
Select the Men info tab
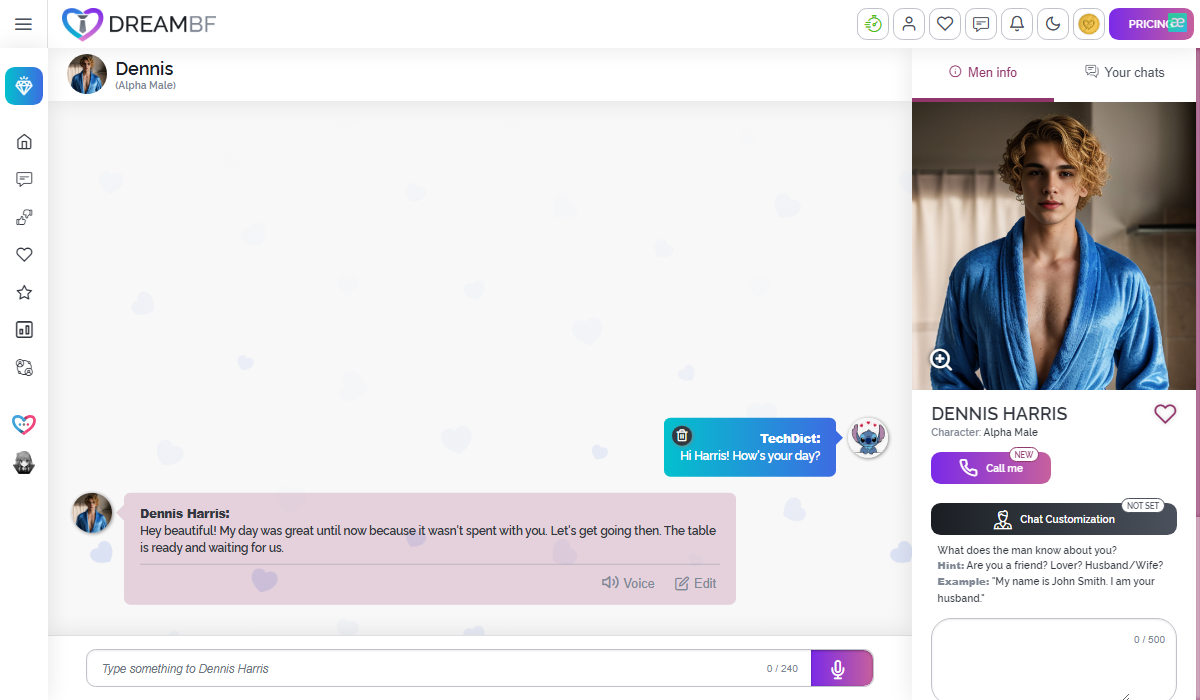tap(982, 72)
